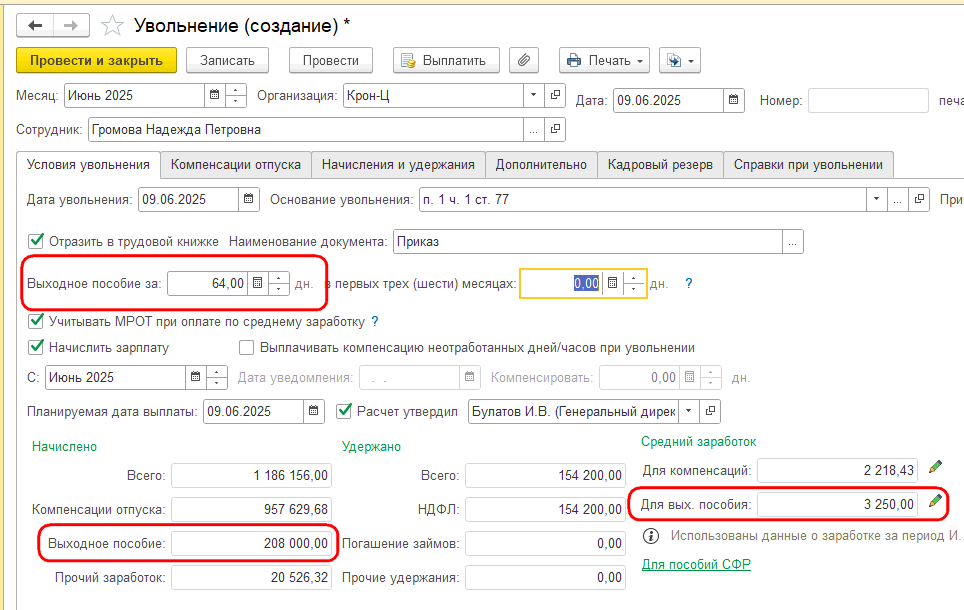The height and width of the screenshot is (610, 964).
Task: Expand the Организация dropdown list
Action: click(534, 95)
